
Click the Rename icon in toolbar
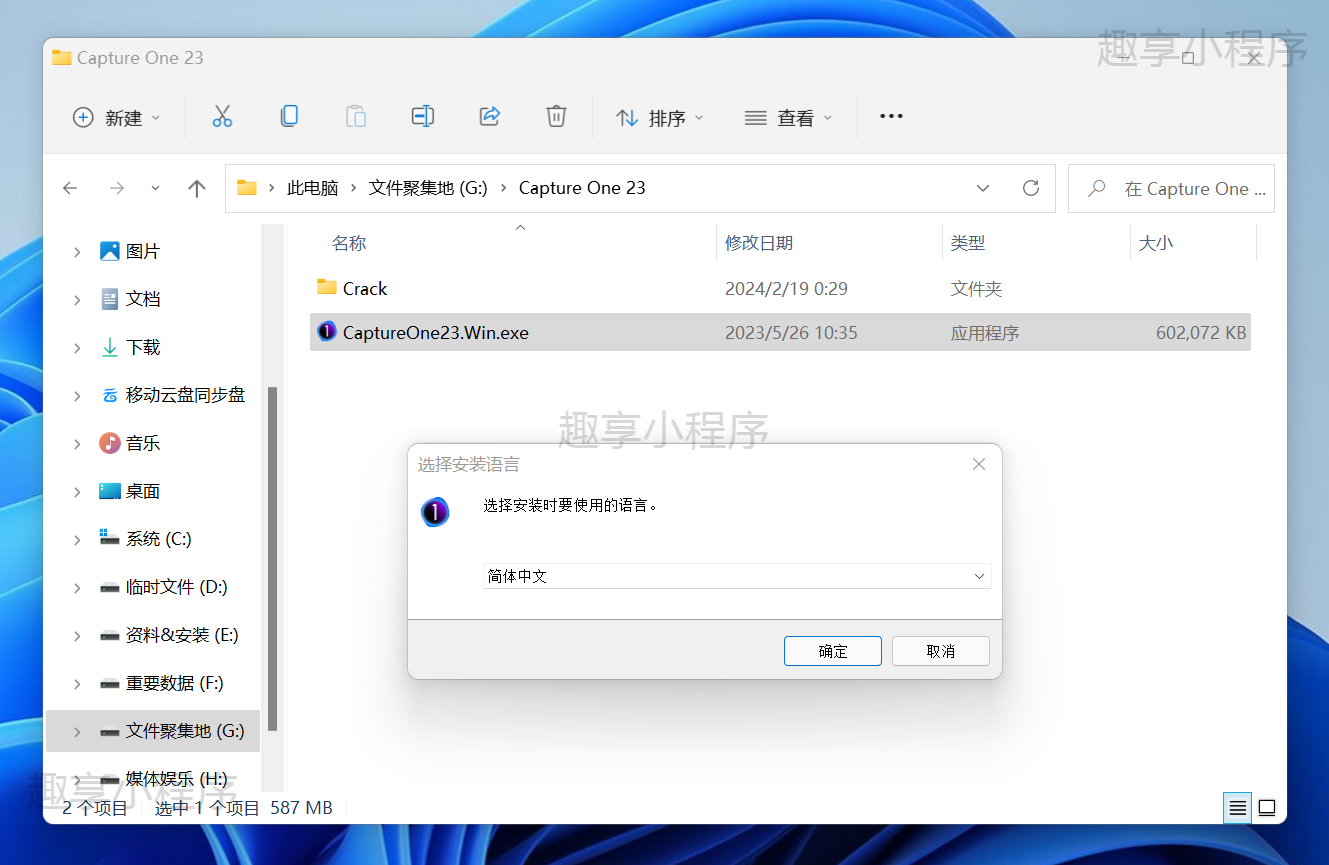pos(423,117)
